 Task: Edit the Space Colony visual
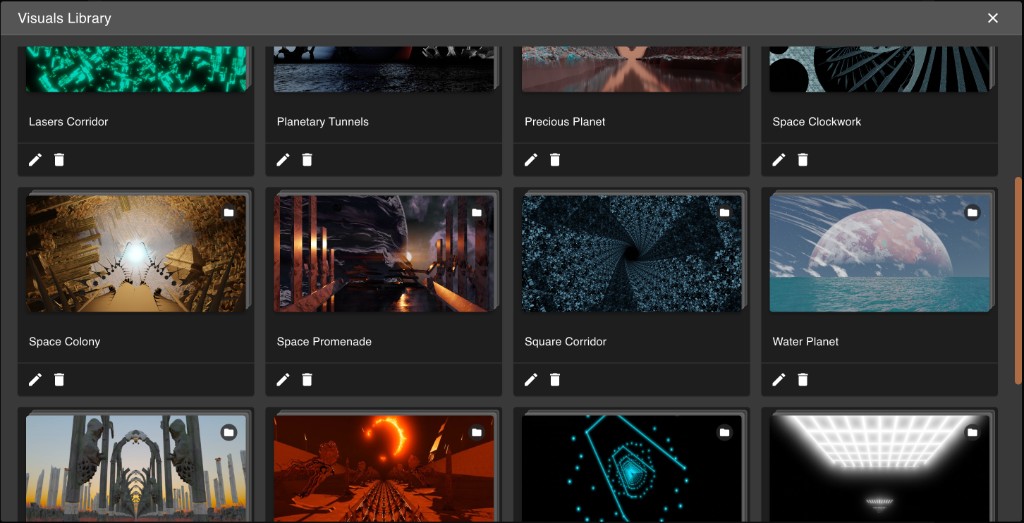pos(35,380)
